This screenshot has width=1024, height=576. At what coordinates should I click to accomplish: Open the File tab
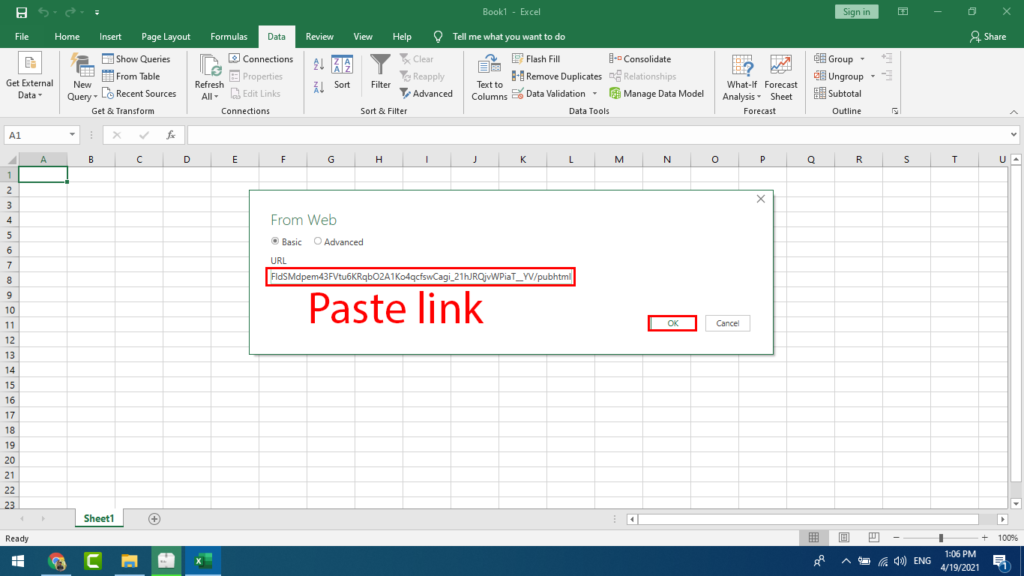22,37
